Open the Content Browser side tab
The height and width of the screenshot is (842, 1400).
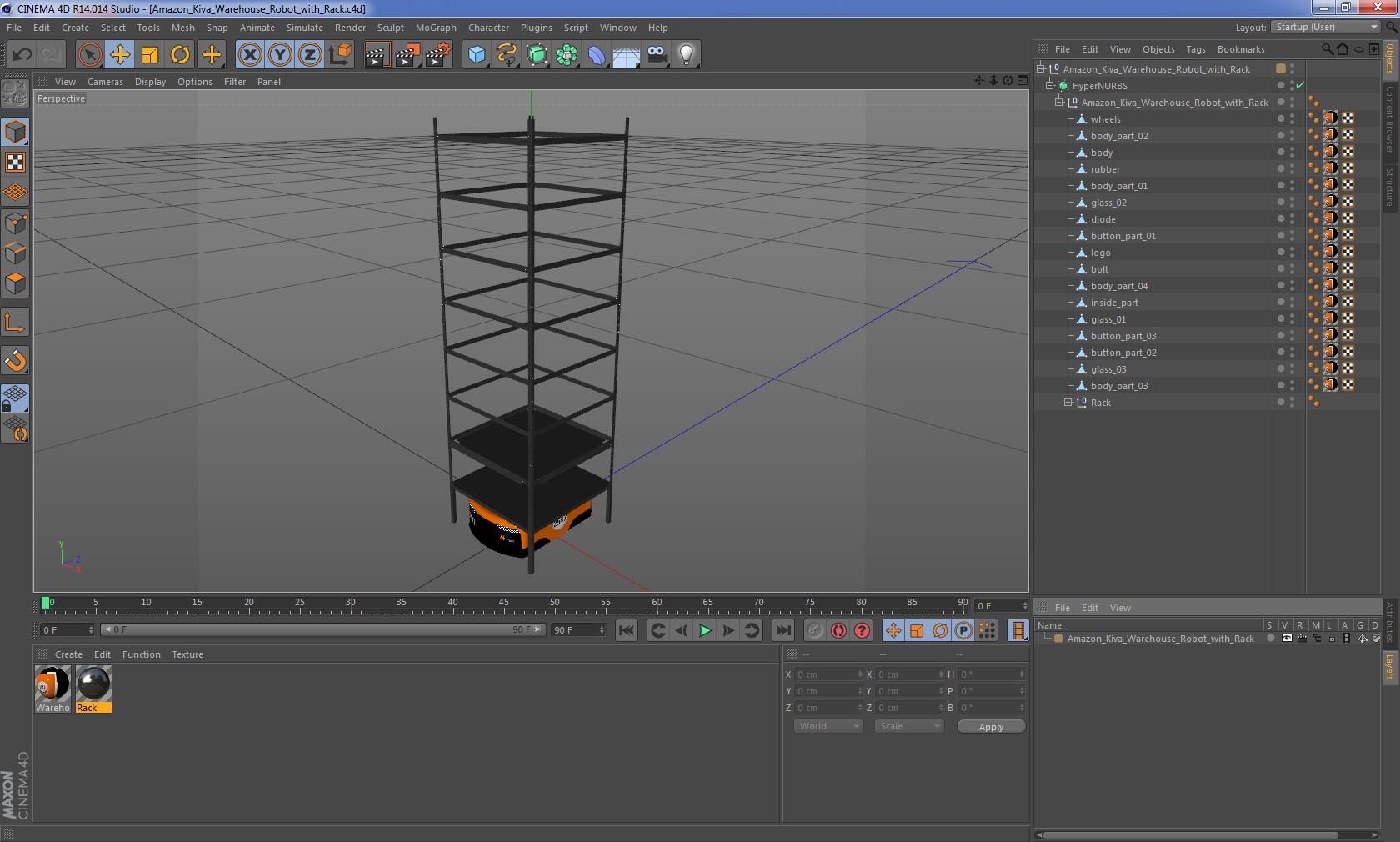point(1390,119)
